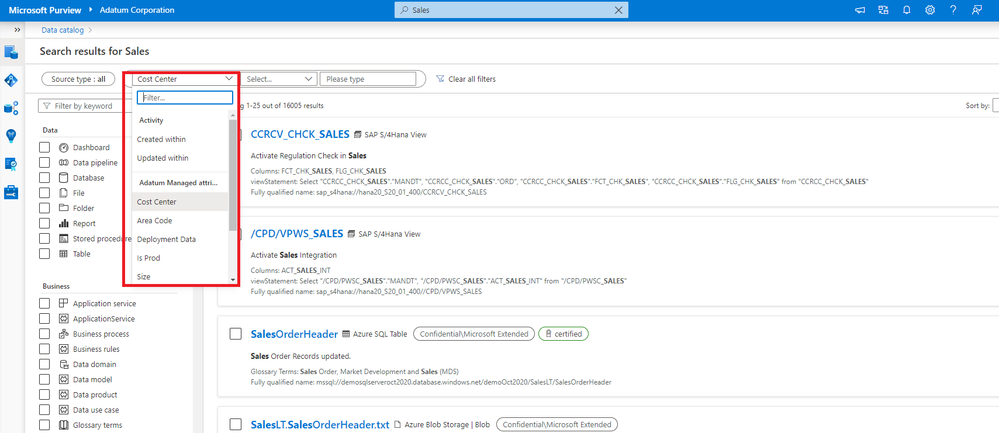Screen dimensions: 999x433
Task: Click the dropdown Filter... text box
Action: (x=185, y=98)
